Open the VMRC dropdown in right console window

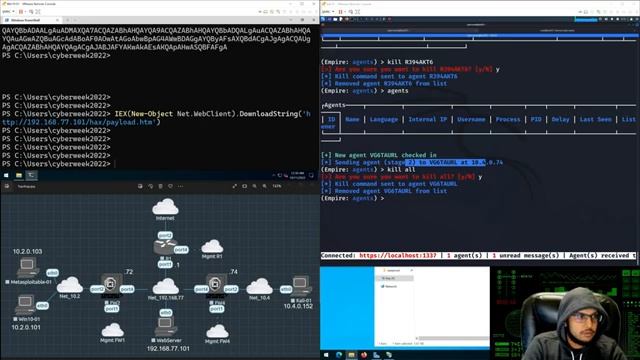[x=328, y=11]
